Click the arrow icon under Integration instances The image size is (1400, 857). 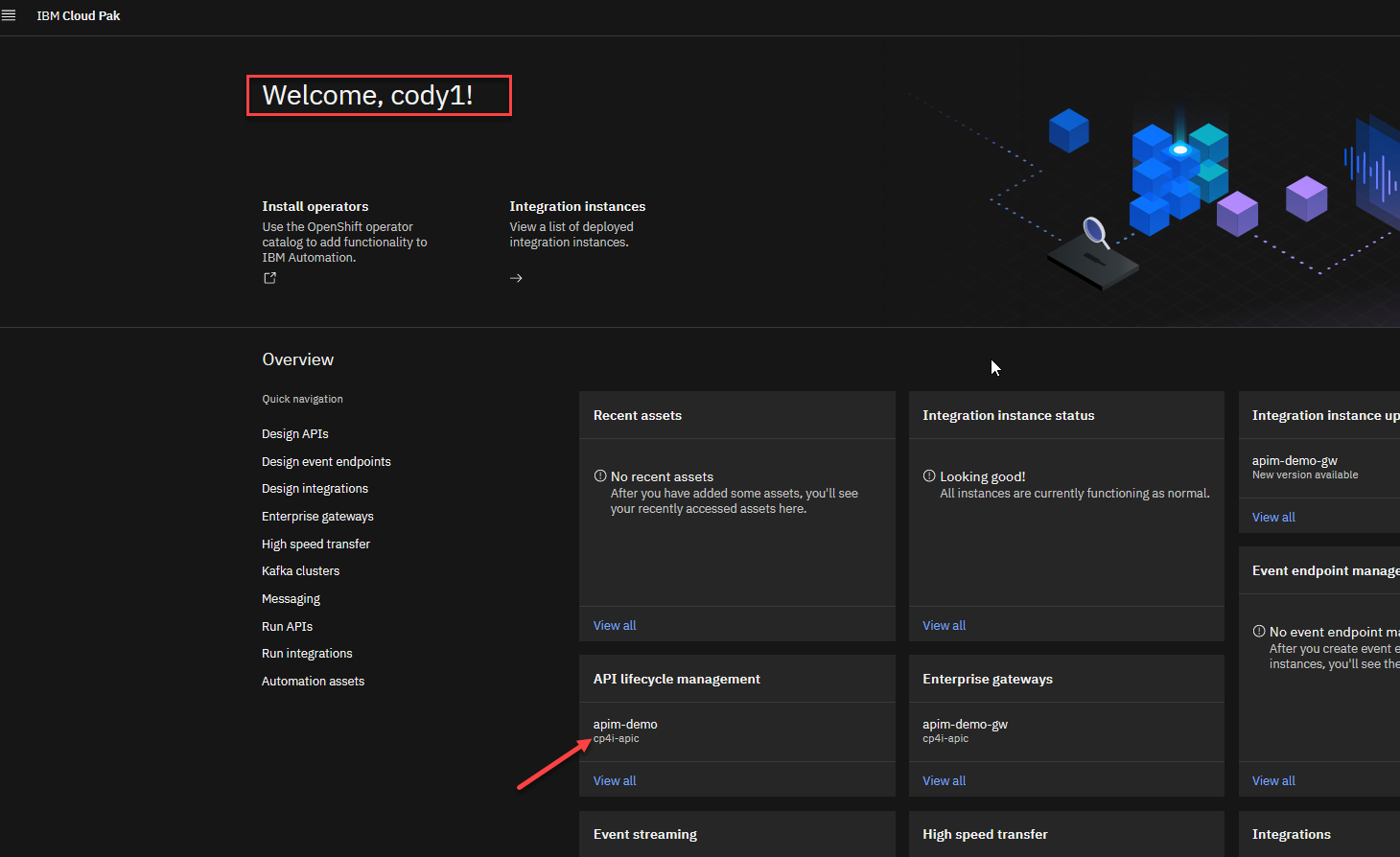(x=516, y=278)
